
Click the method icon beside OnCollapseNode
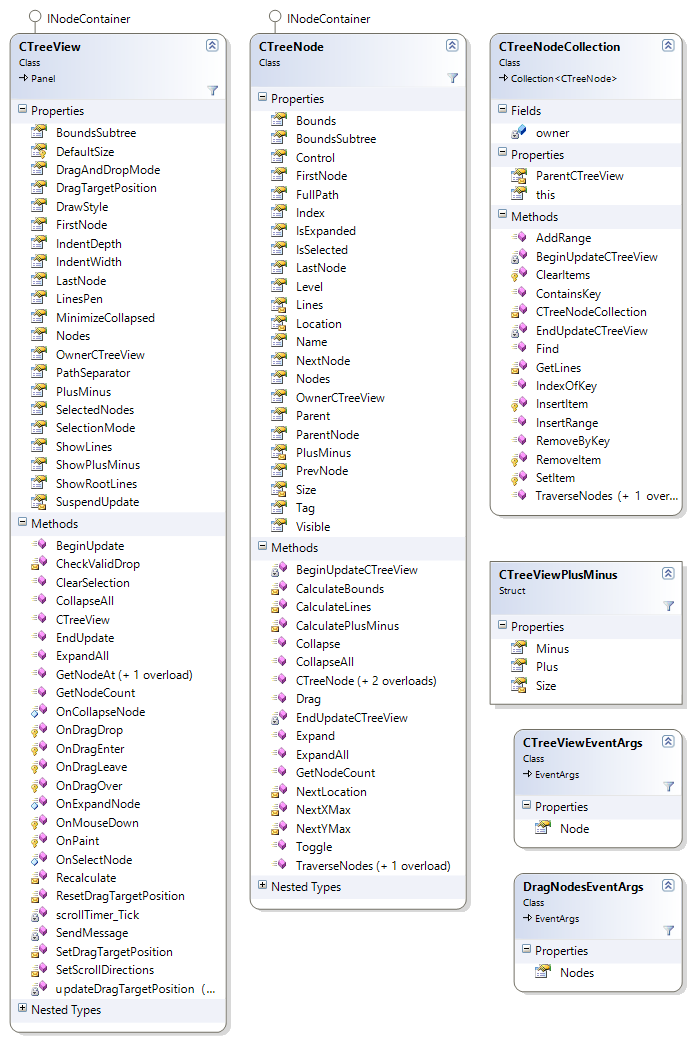39,711
